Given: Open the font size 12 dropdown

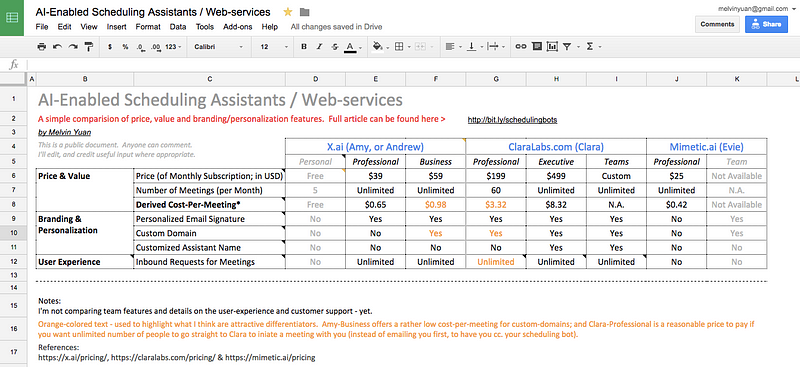Looking at the screenshot, I should (274, 46).
